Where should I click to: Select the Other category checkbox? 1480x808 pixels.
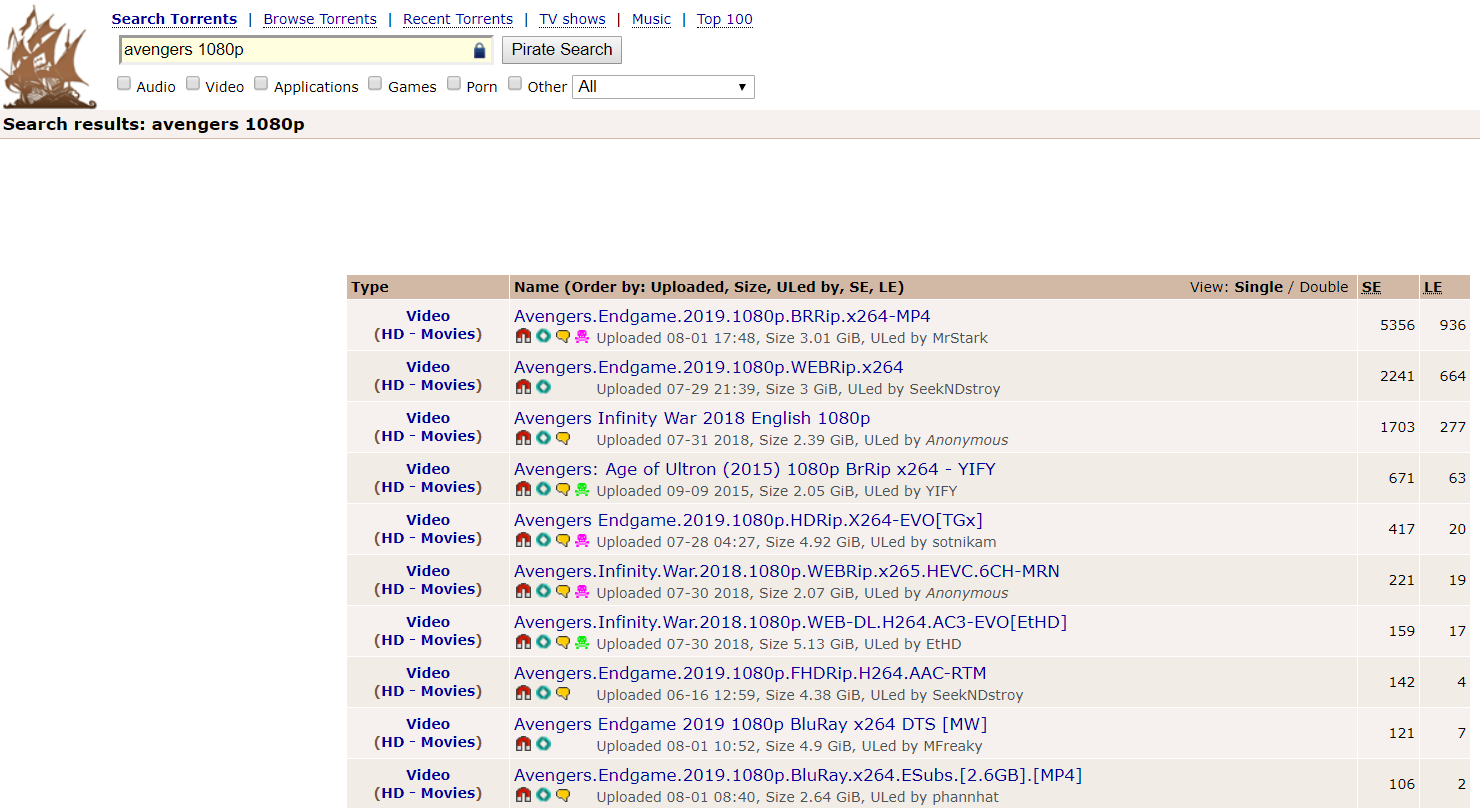pos(515,84)
